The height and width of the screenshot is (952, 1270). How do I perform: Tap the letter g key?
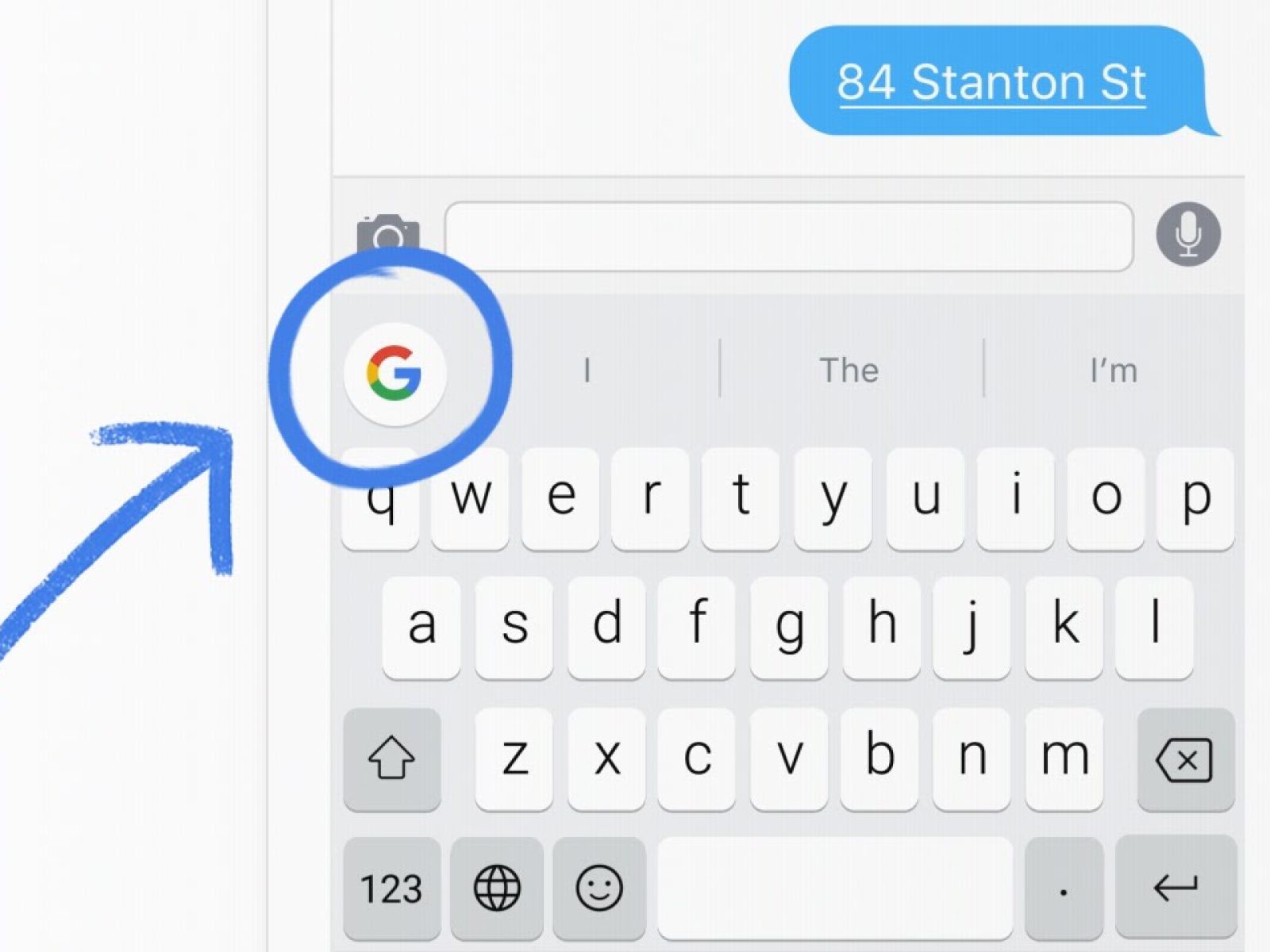tap(790, 628)
